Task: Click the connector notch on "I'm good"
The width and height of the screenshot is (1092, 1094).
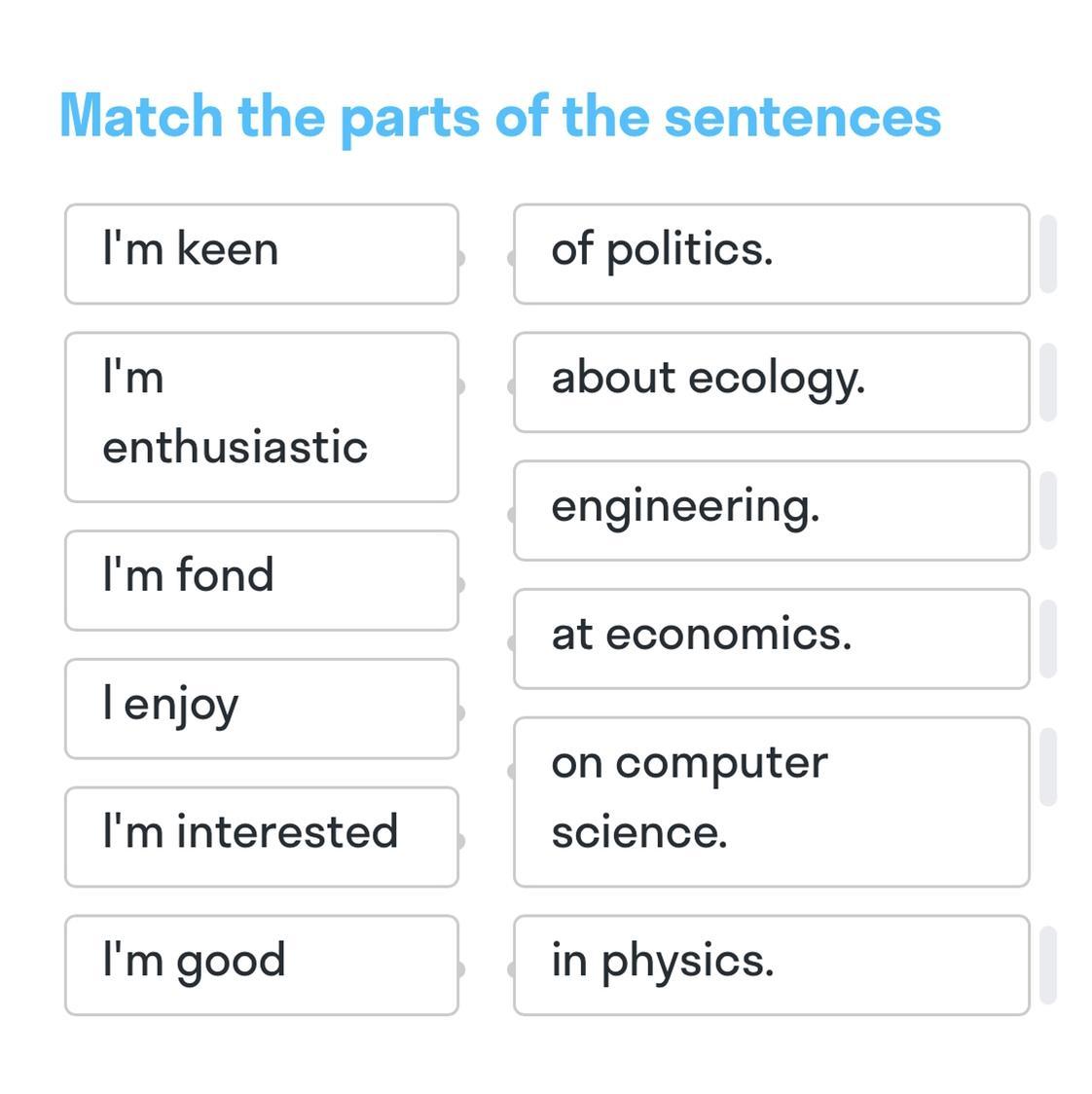Action: pos(461,969)
